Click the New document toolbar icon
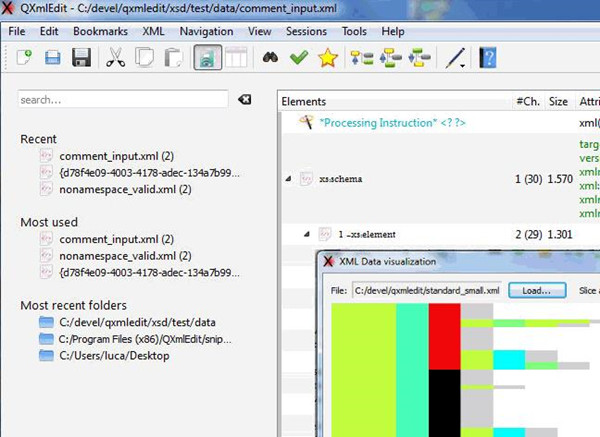 (x=23, y=59)
